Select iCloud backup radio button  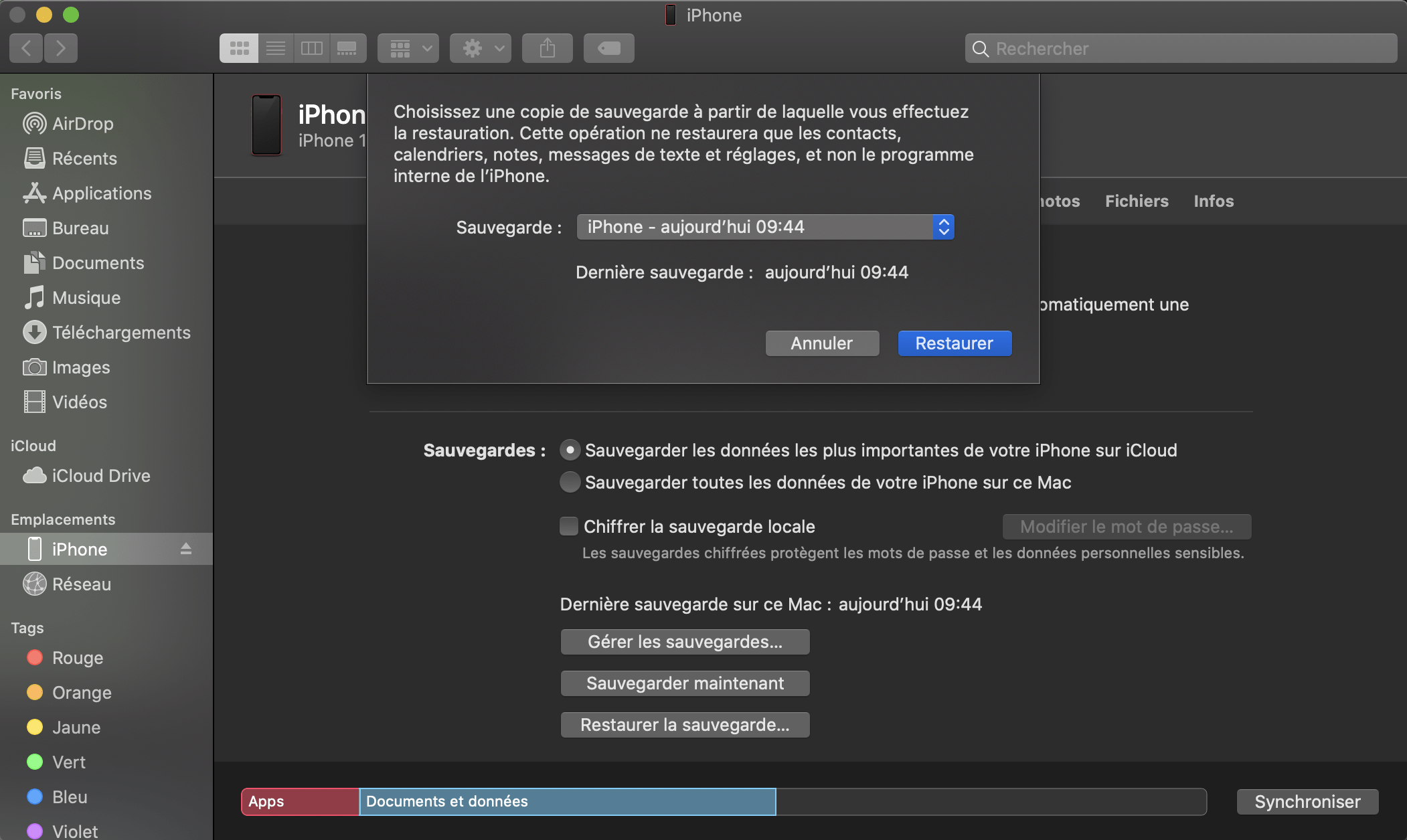pyautogui.click(x=568, y=449)
